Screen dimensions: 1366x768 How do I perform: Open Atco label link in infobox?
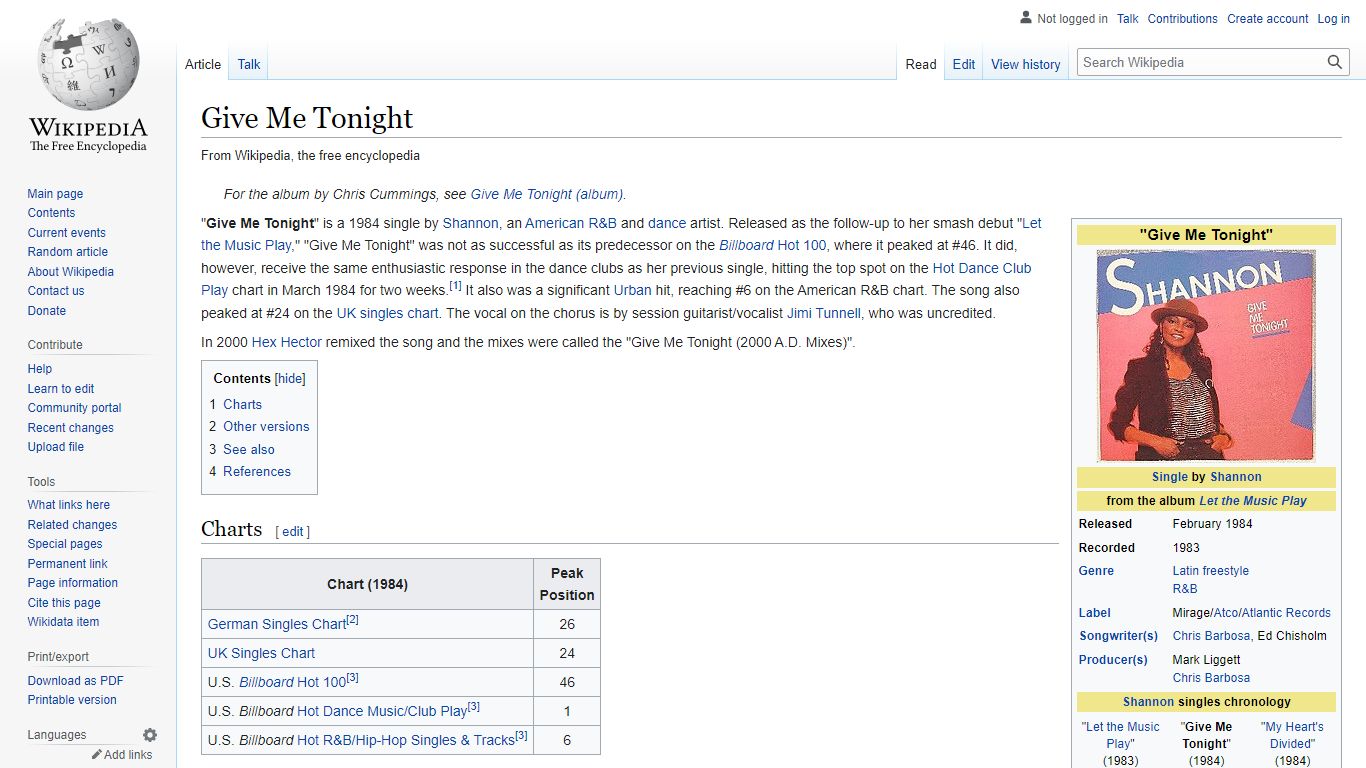tap(1227, 613)
